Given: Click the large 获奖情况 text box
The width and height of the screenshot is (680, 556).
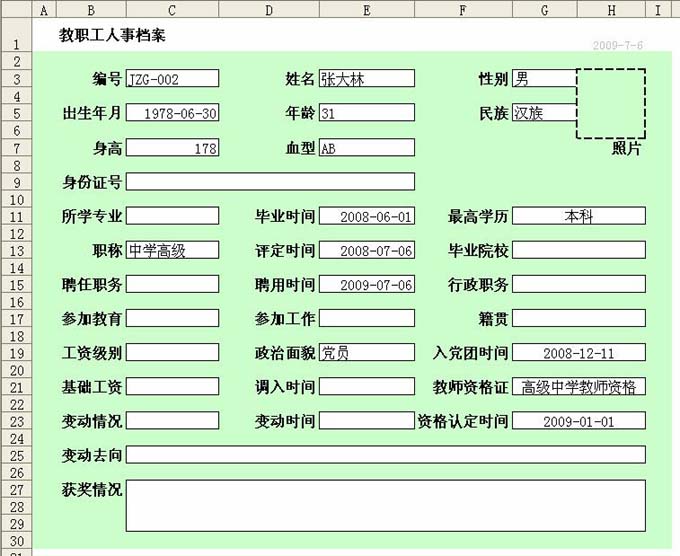Looking at the screenshot, I should coord(385,505).
